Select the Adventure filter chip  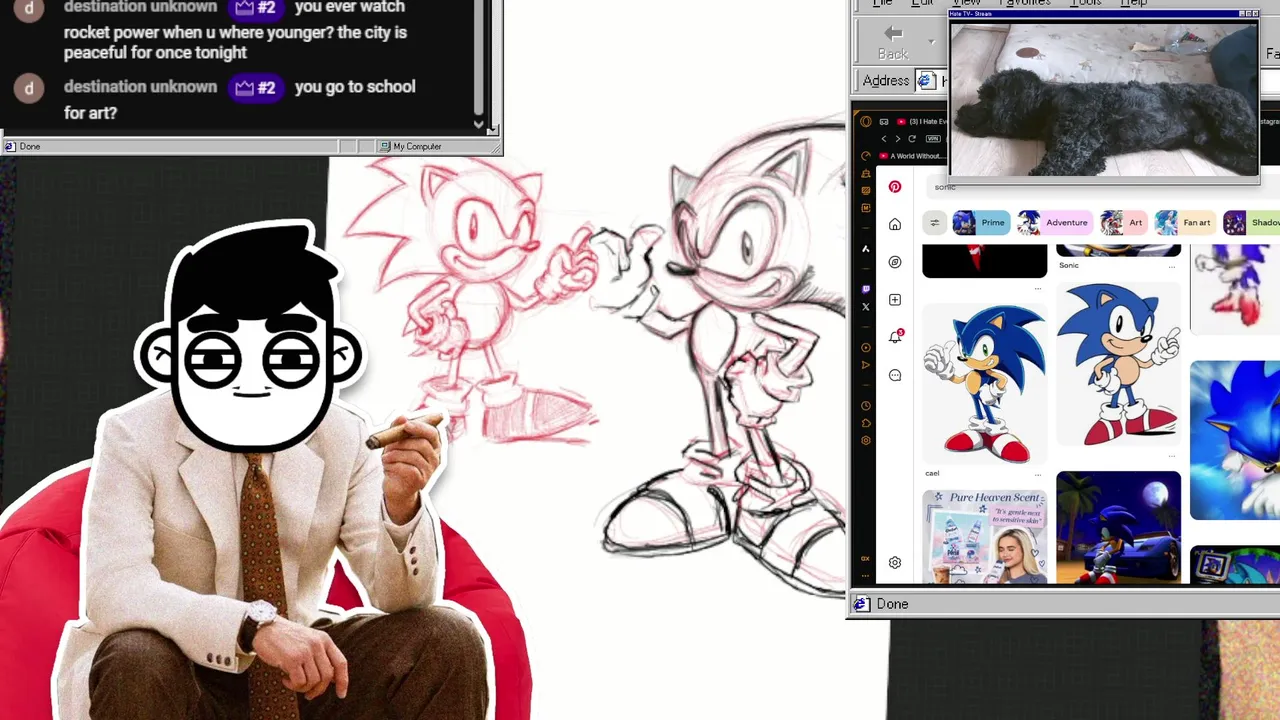click(x=1054, y=223)
